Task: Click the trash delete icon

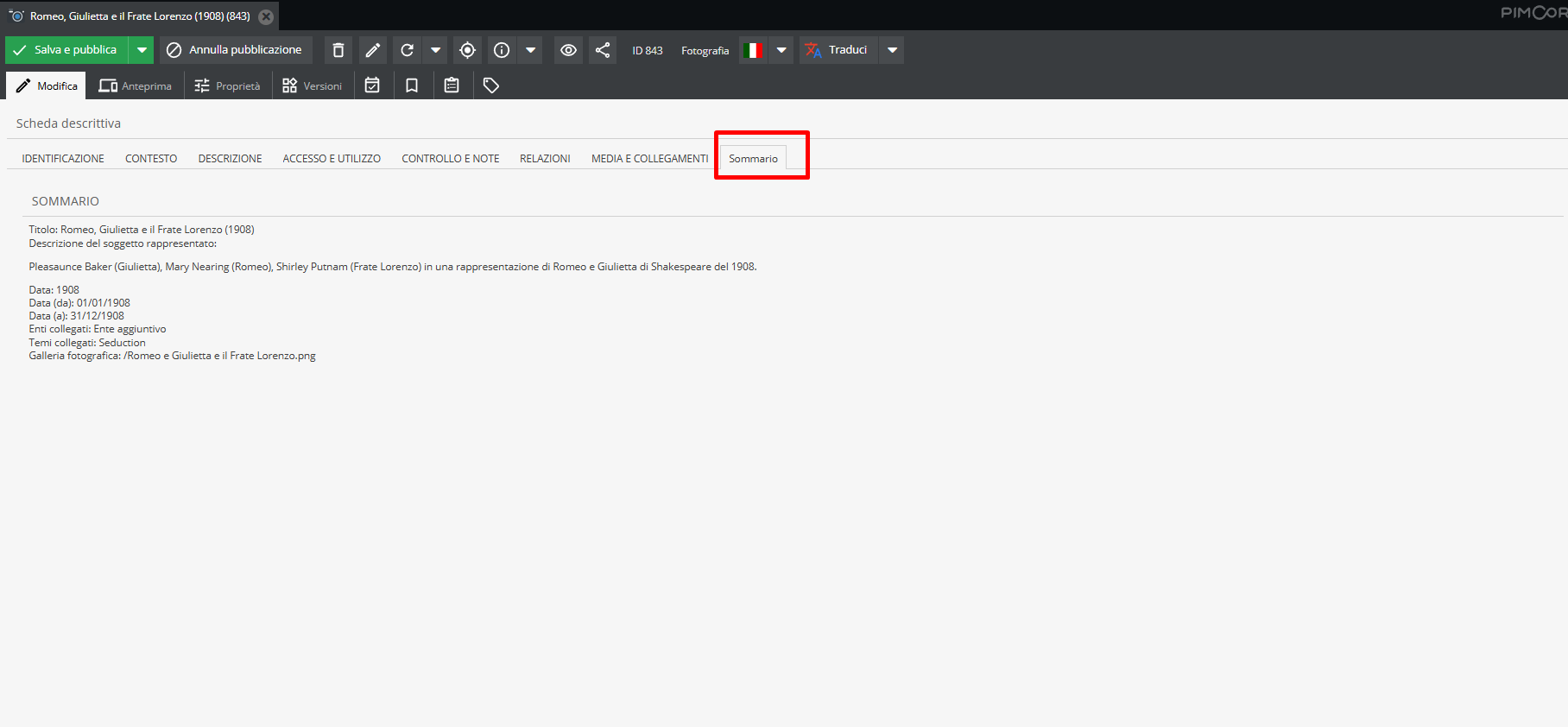Action: (x=338, y=50)
